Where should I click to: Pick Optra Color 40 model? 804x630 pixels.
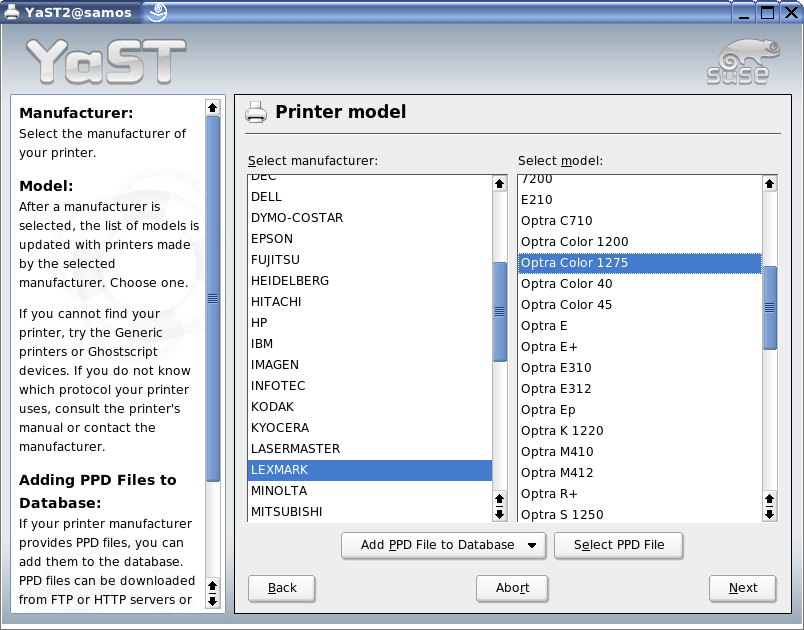640,284
